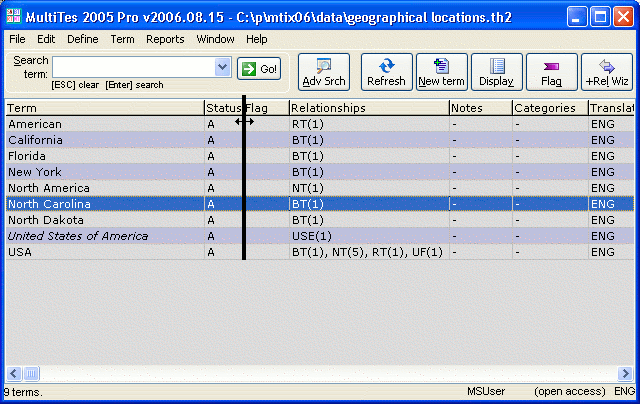Click the USE(1) relationship cell

[369, 236]
